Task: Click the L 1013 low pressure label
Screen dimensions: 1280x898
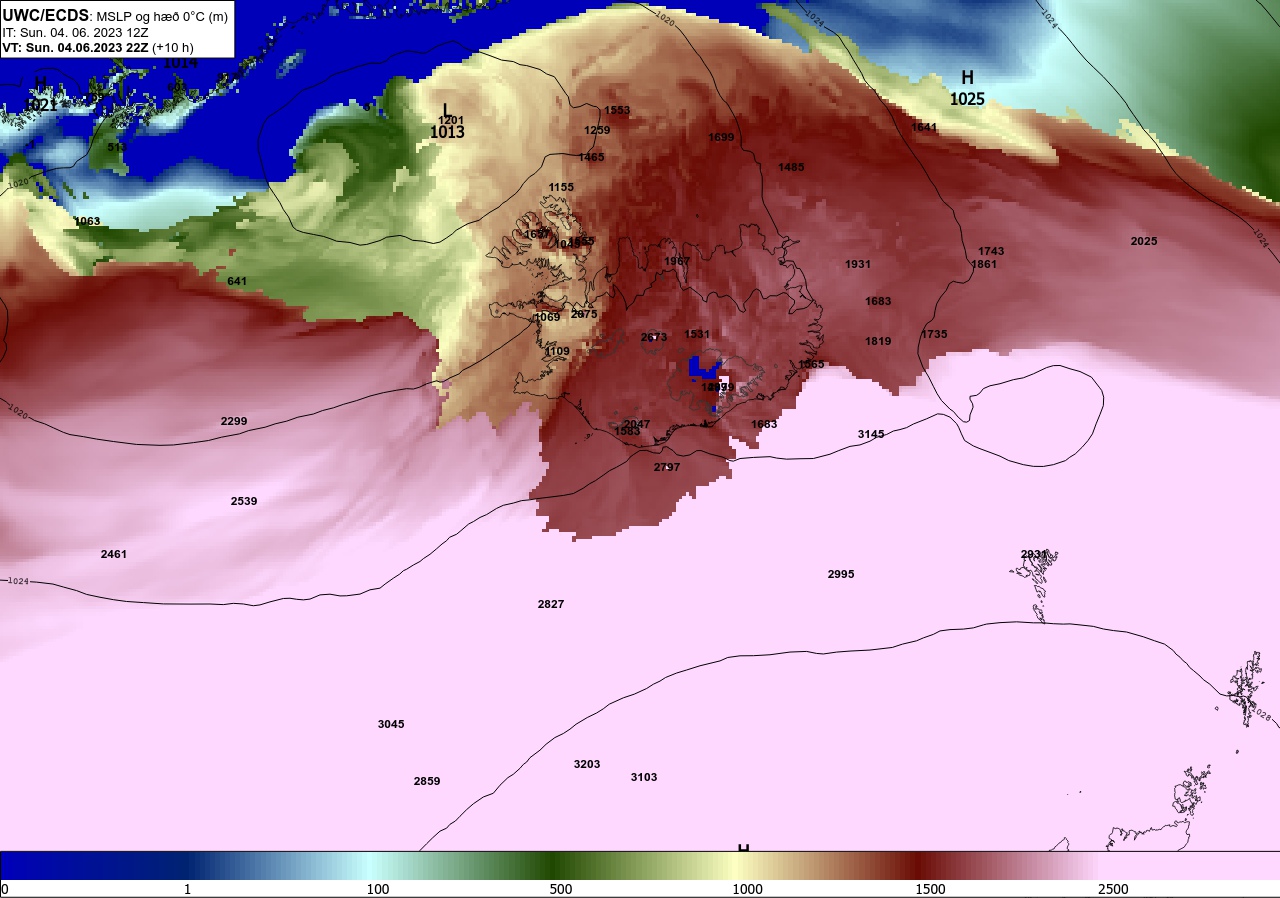Action: 447,121
